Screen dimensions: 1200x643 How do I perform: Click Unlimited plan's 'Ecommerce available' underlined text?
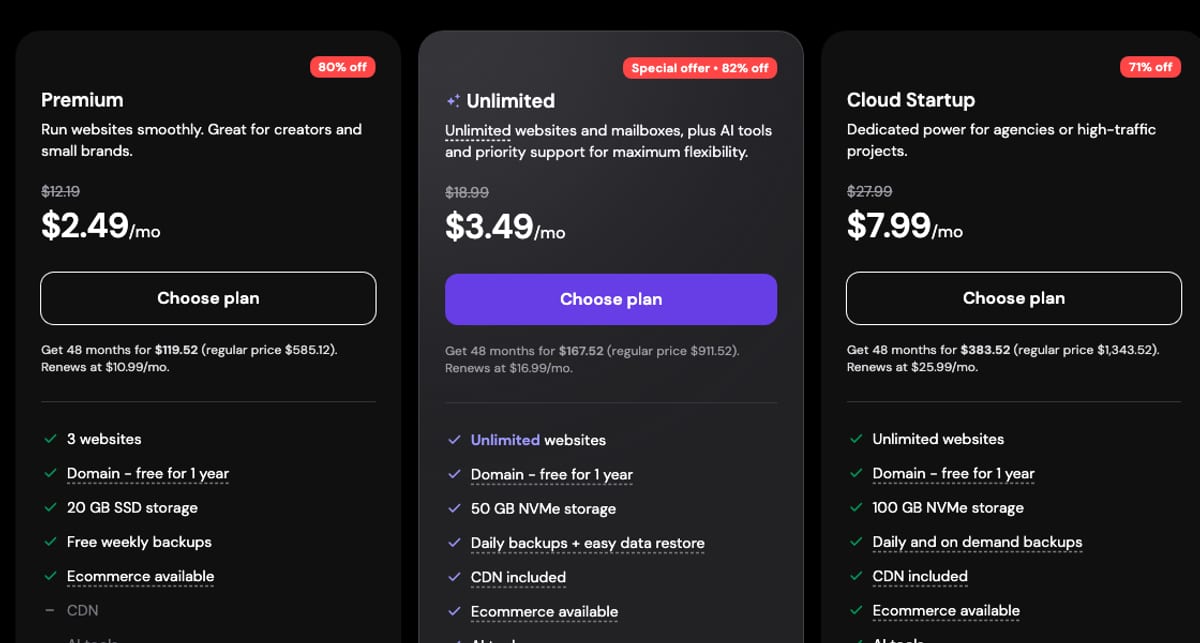click(544, 611)
